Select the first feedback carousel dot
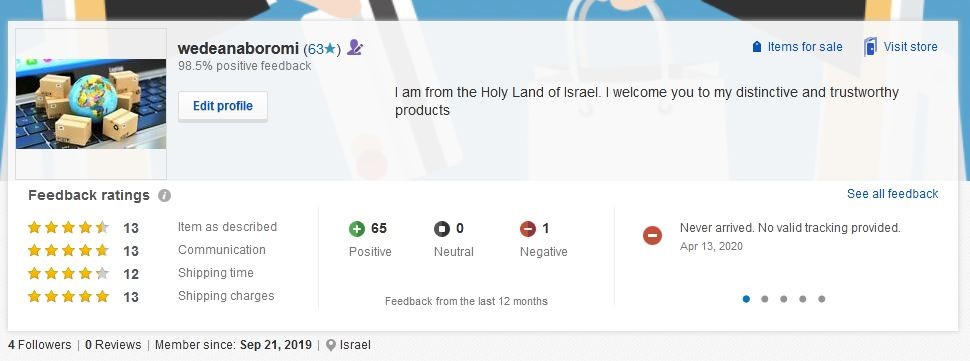This screenshot has height=361, width=970. [746, 299]
